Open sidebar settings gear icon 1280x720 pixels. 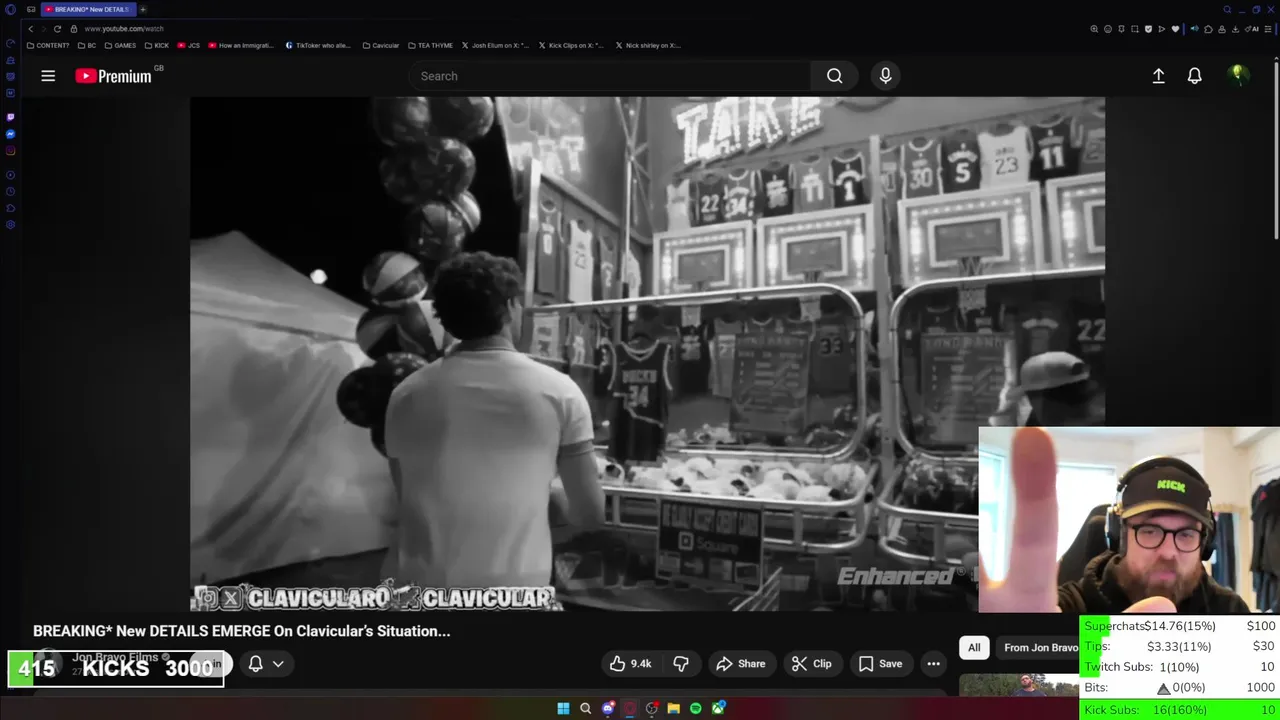tap(10, 224)
